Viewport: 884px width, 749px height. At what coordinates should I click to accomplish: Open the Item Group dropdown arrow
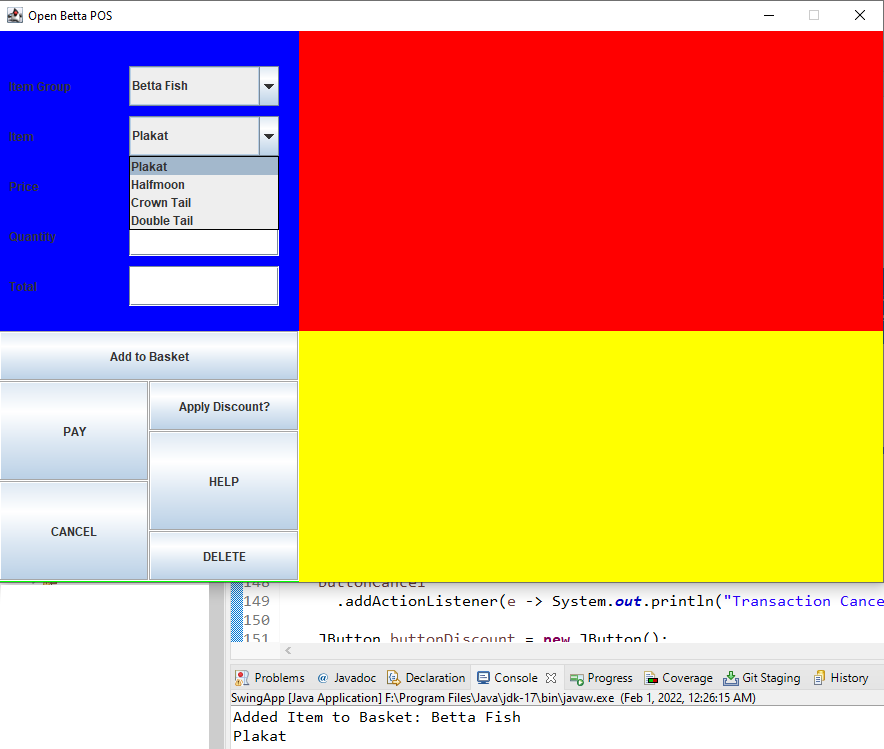(x=269, y=86)
